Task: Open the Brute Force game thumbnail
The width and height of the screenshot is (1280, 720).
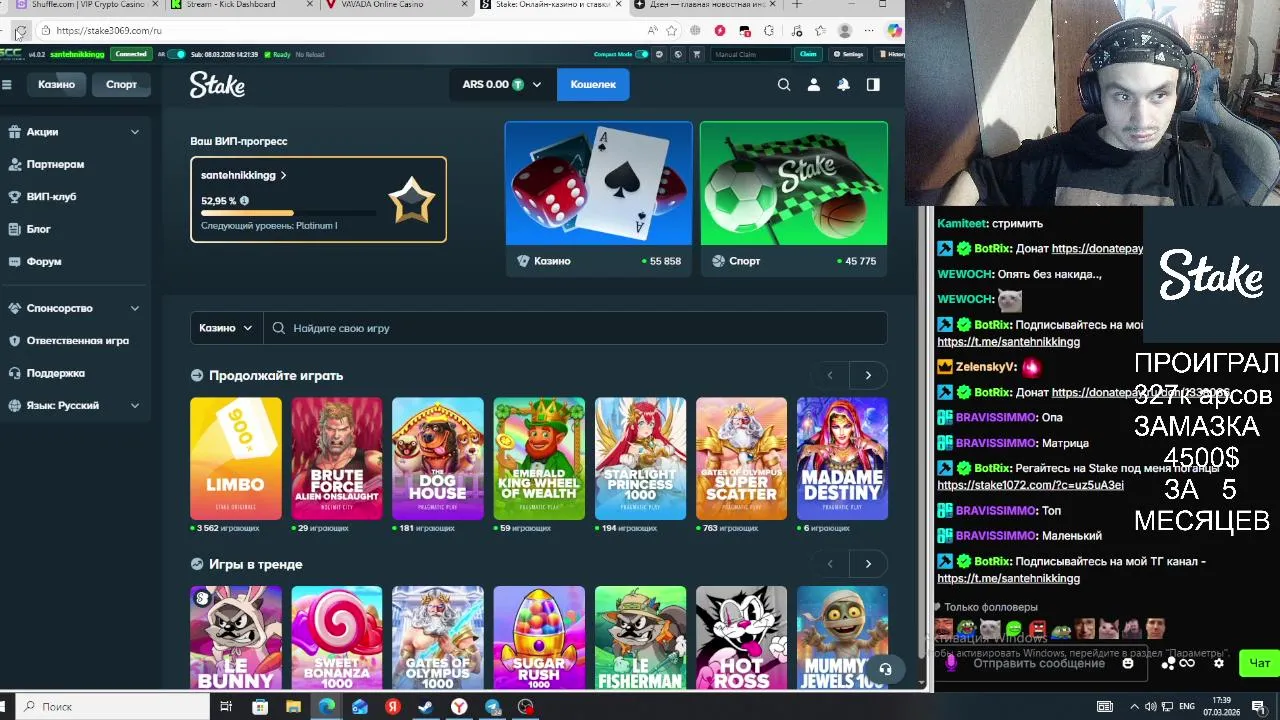Action: 337,459
